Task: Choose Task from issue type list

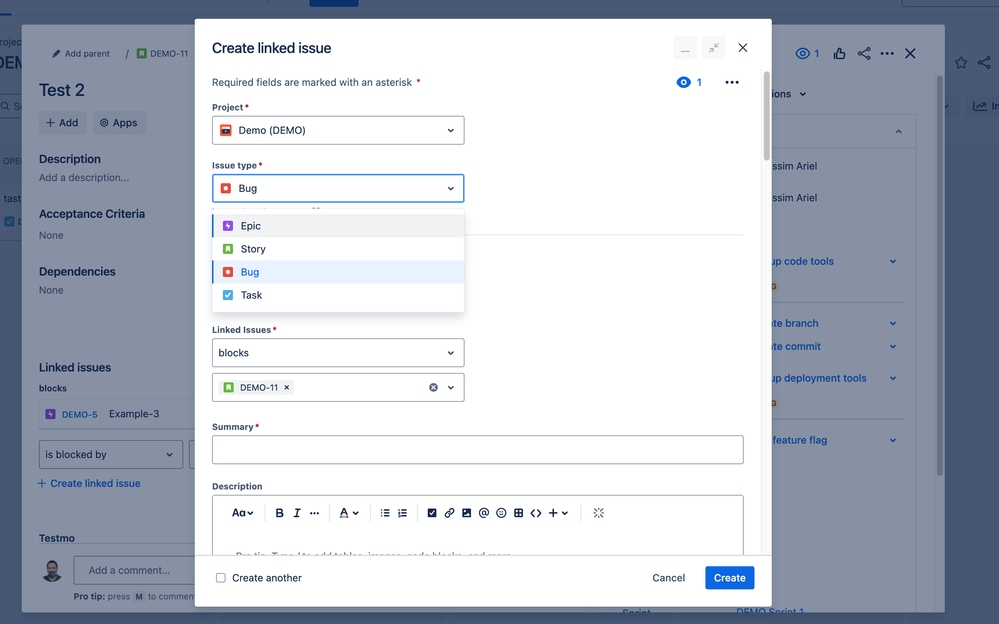Action: tap(338, 295)
